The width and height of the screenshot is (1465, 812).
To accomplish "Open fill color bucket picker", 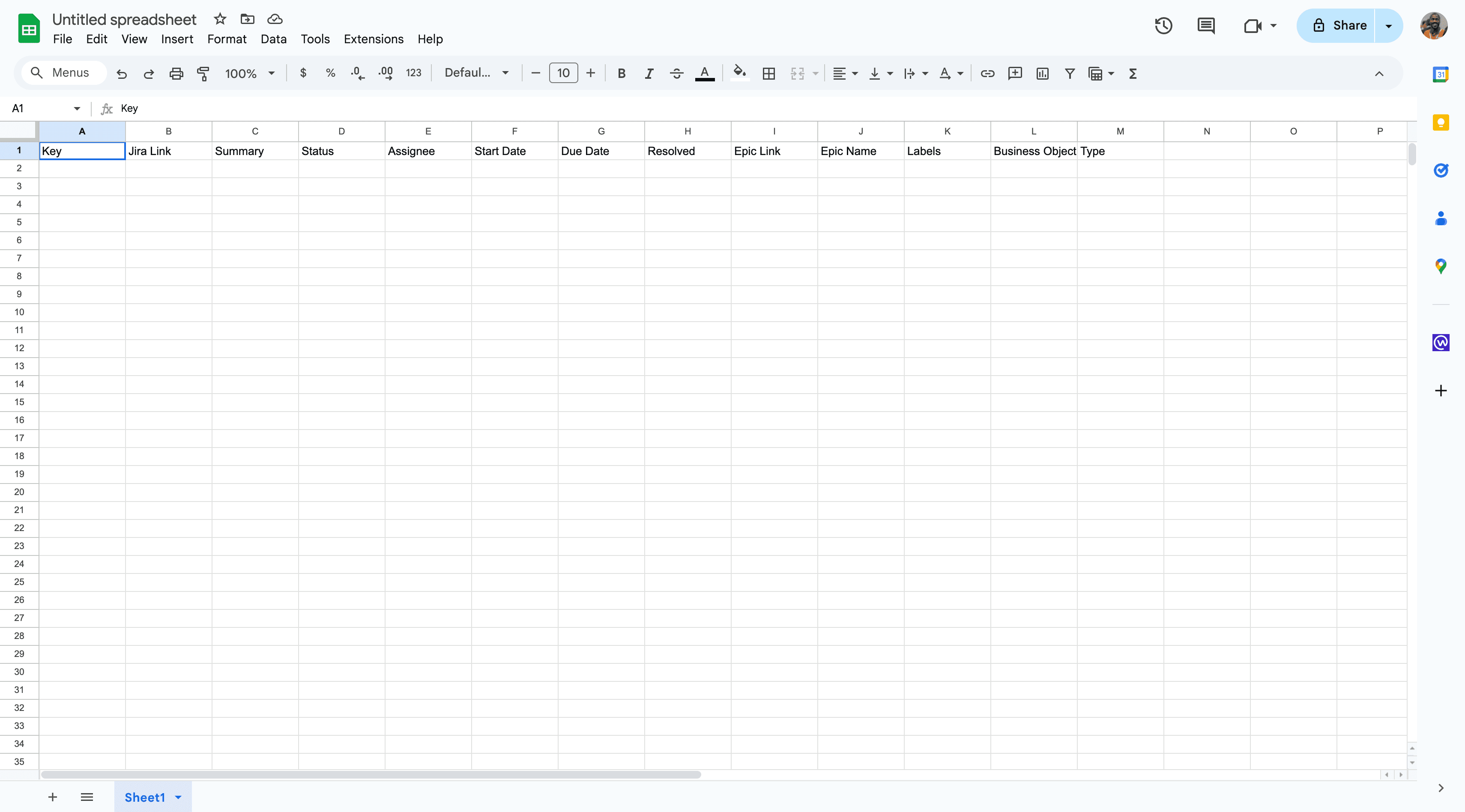I will [x=739, y=73].
